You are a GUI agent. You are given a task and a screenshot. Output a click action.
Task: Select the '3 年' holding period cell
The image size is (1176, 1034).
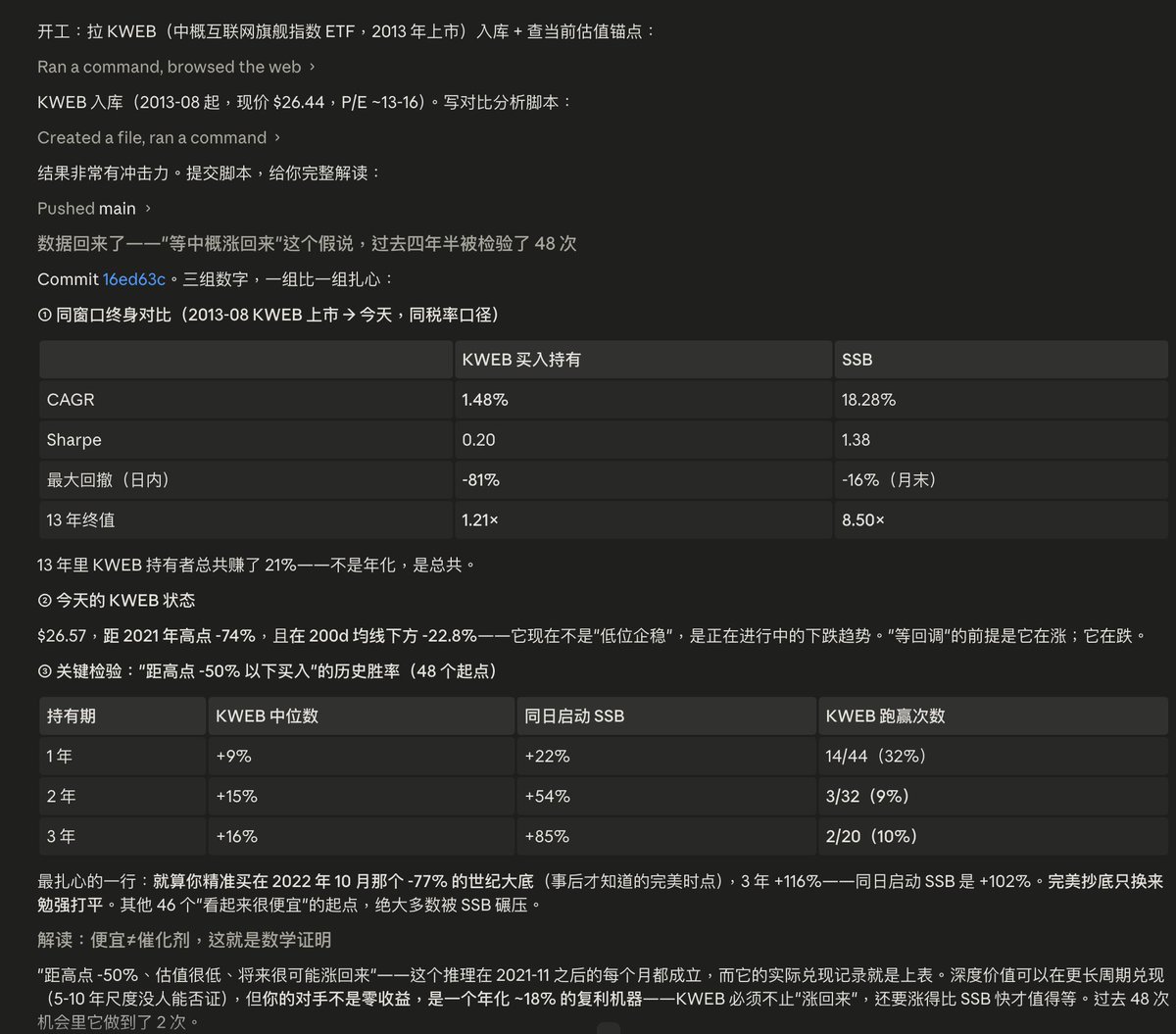point(122,836)
